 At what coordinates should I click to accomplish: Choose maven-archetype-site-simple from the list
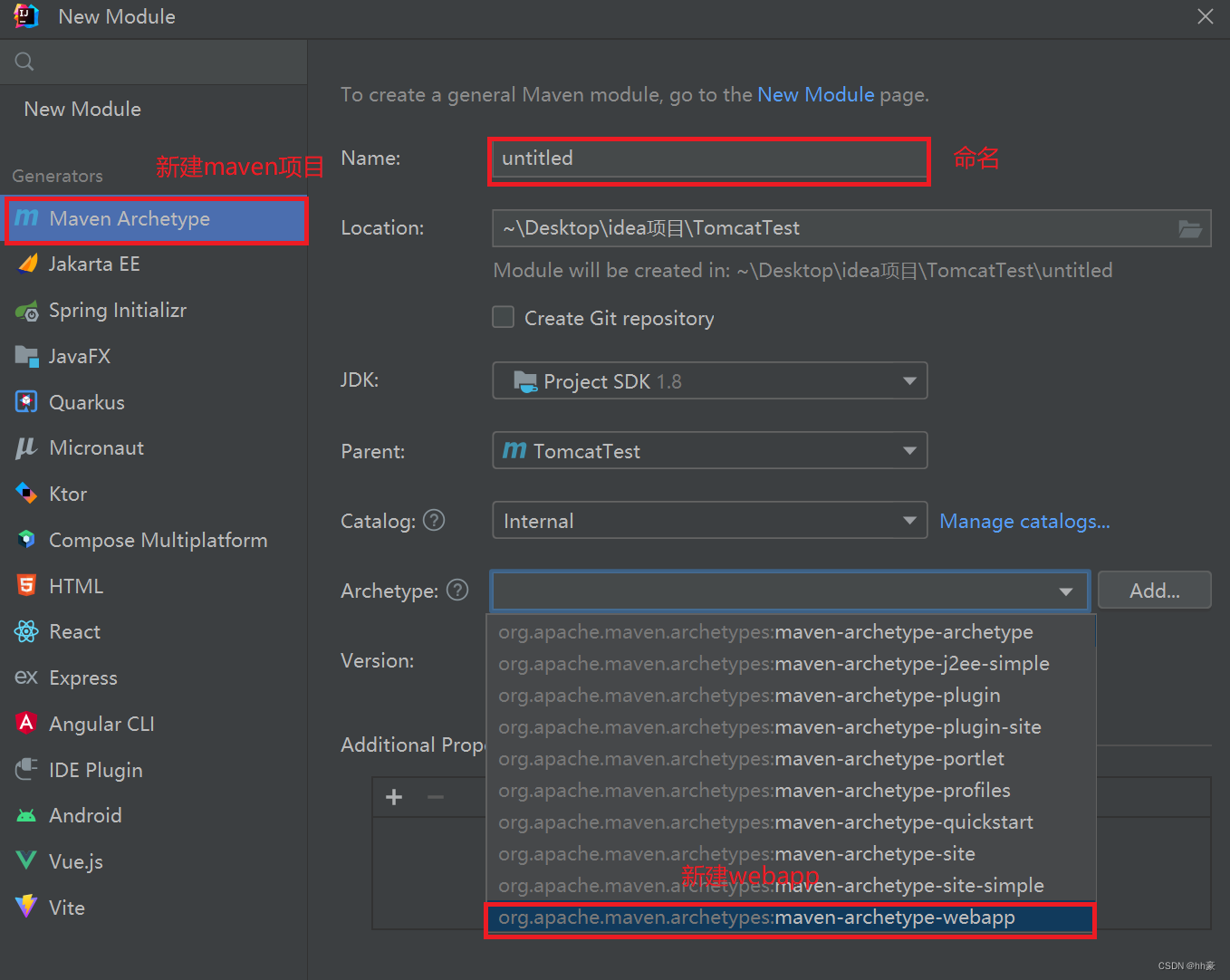(790, 886)
